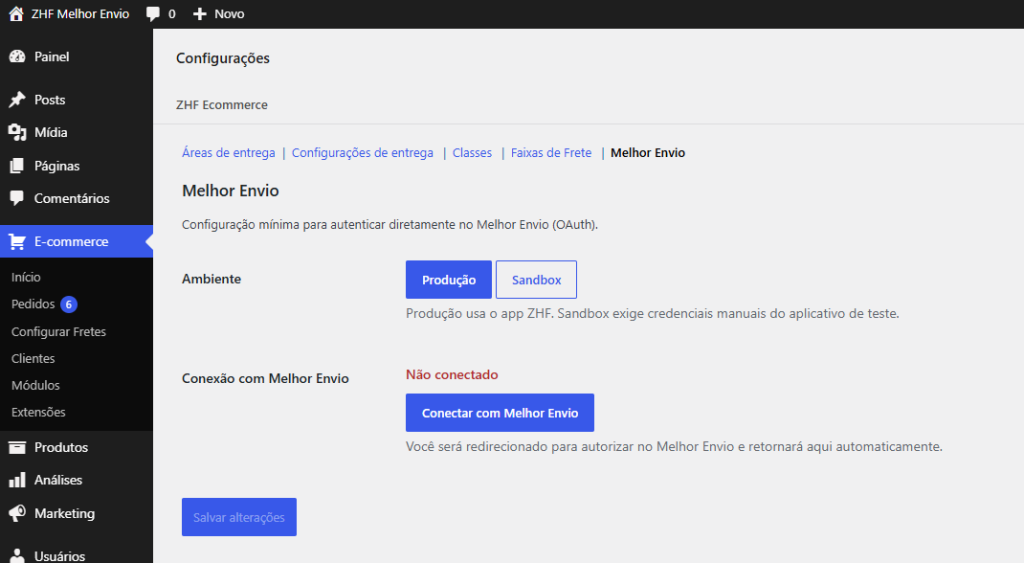Switch to the Classes tab
This screenshot has height=563, width=1024.
point(472,153)
